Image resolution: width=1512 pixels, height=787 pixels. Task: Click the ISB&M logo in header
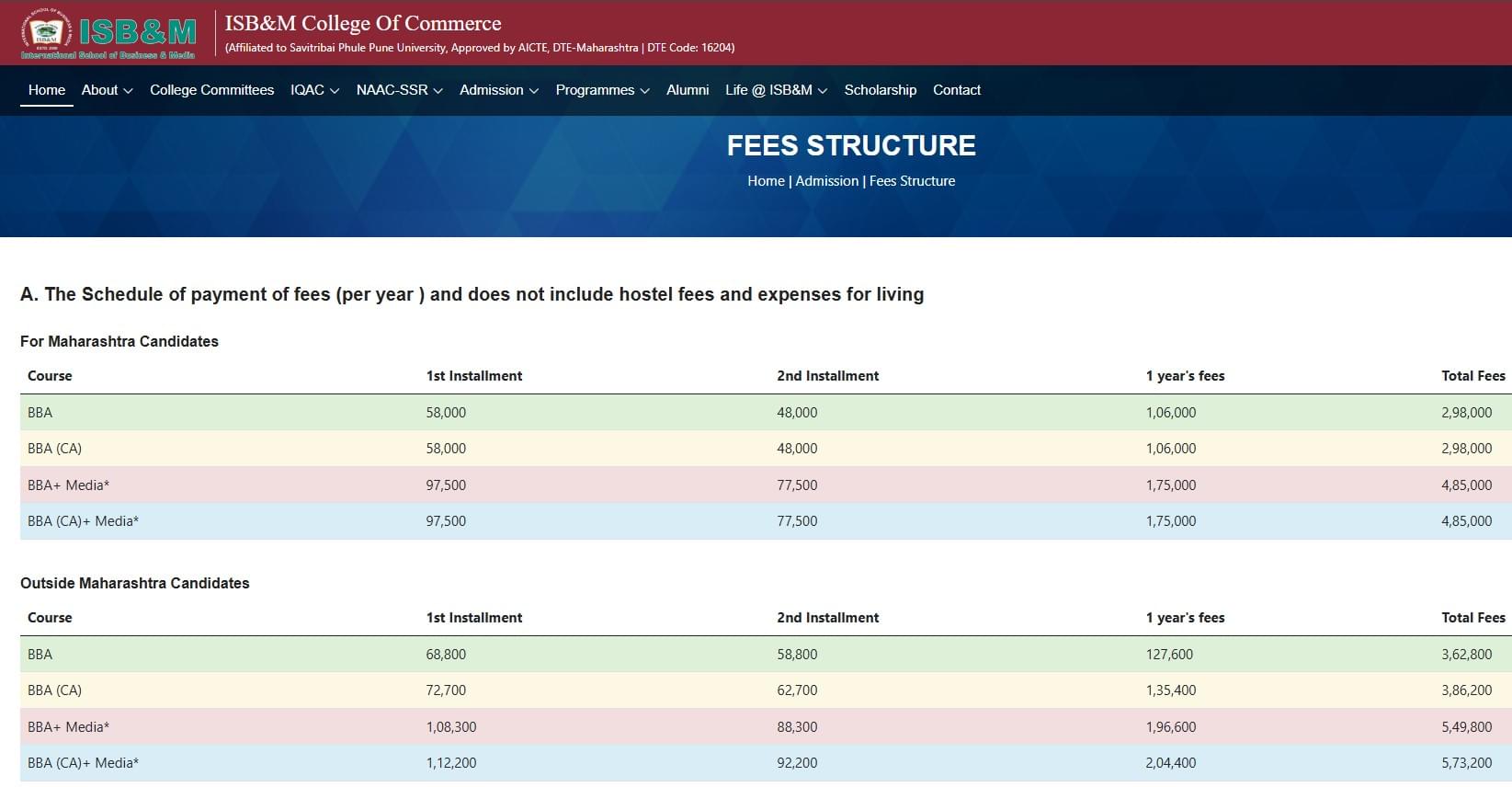[x=108, y=33]
